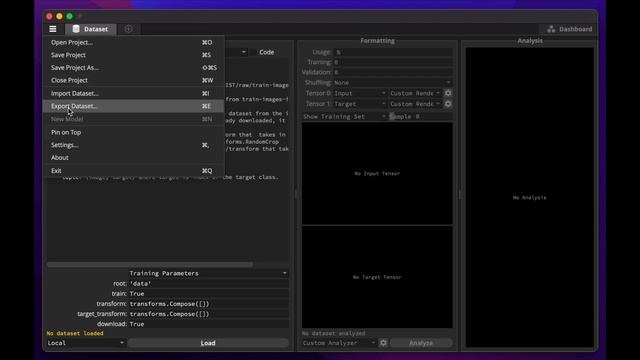Select Exit from the menu
640x360 pixels.
point(133,171)
